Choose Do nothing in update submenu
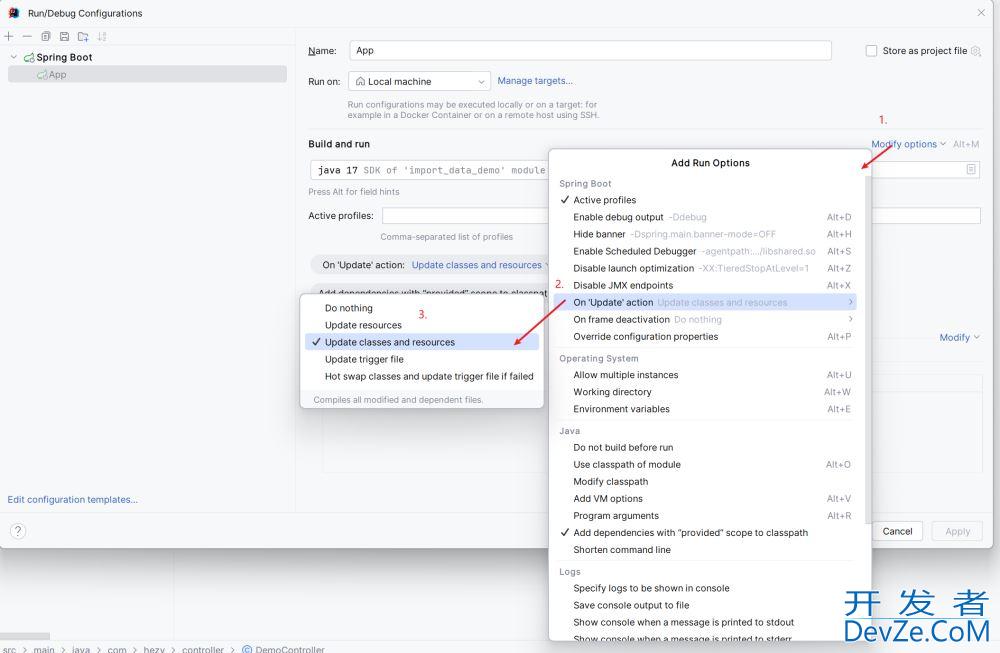The height and width of the screenshot is (653, 1000). [x=422, y=308]
